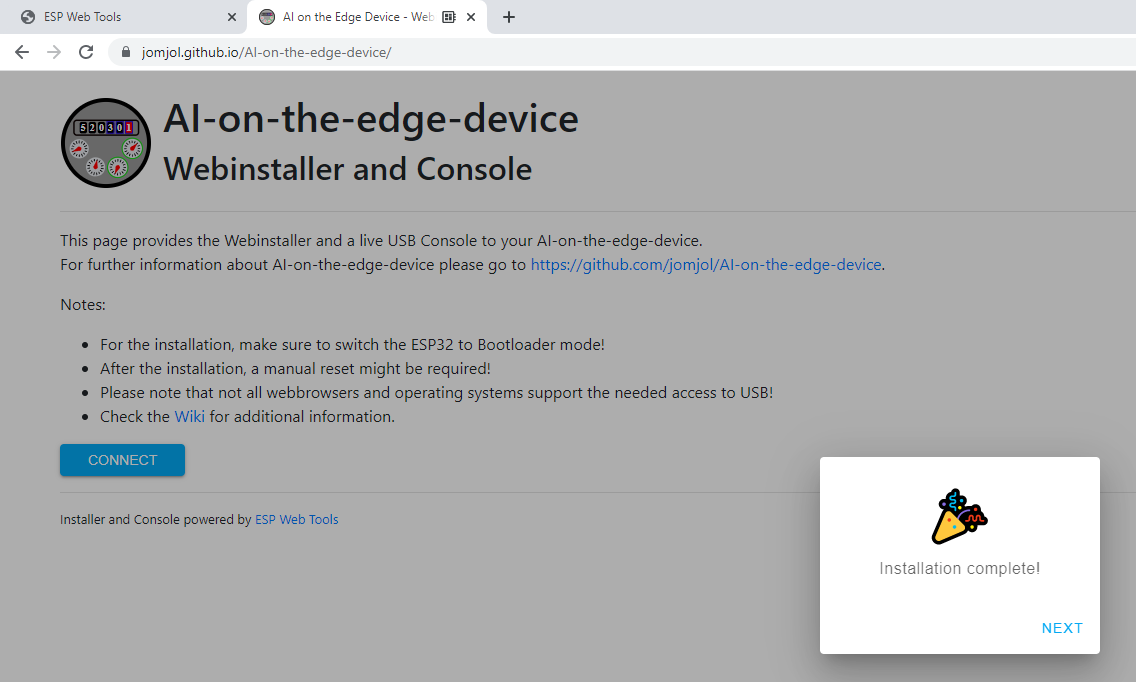Screen dimensions: 1136x682
Task: Follow the ESP Web Tools footer link
Action: 296,520
